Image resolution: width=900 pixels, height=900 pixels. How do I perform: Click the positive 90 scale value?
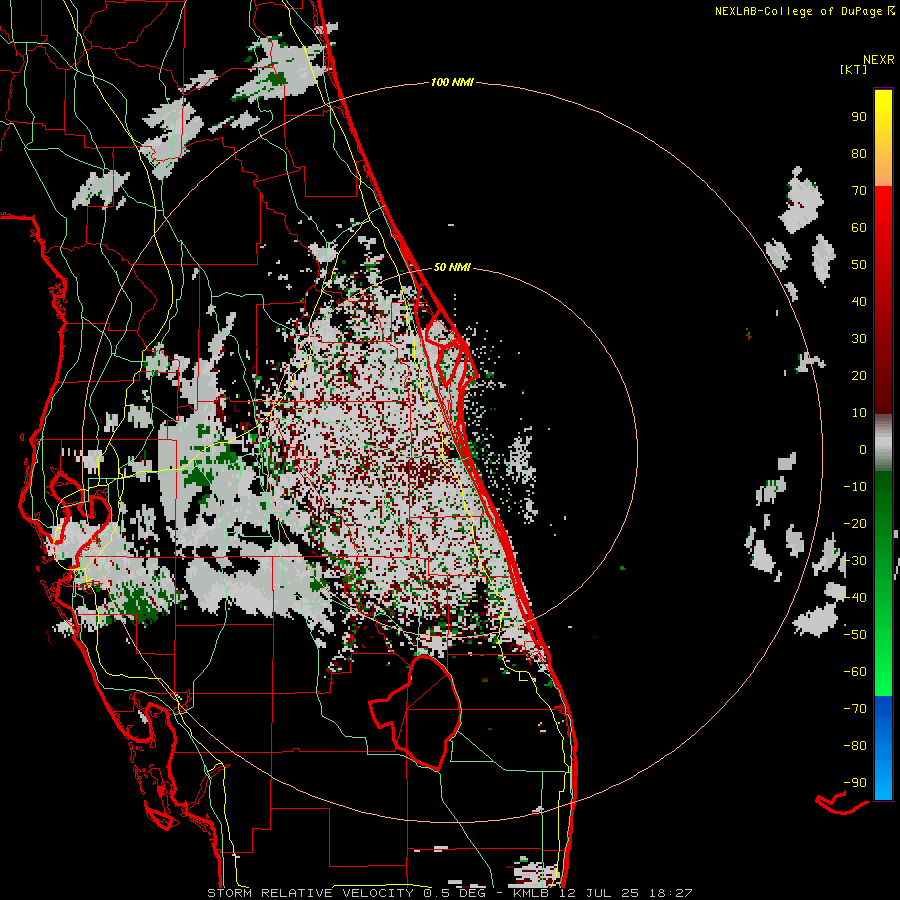[859, 117]
